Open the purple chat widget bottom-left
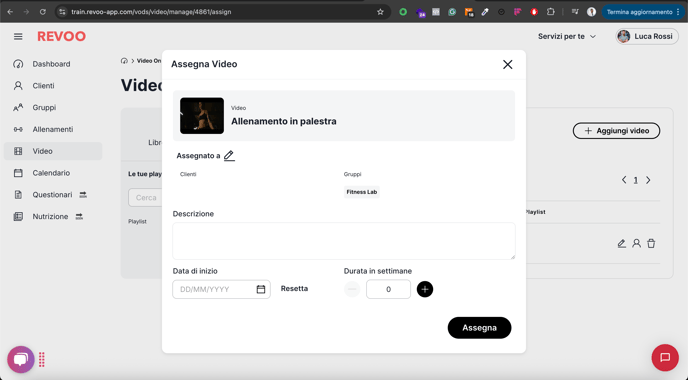 coord(21,360)
